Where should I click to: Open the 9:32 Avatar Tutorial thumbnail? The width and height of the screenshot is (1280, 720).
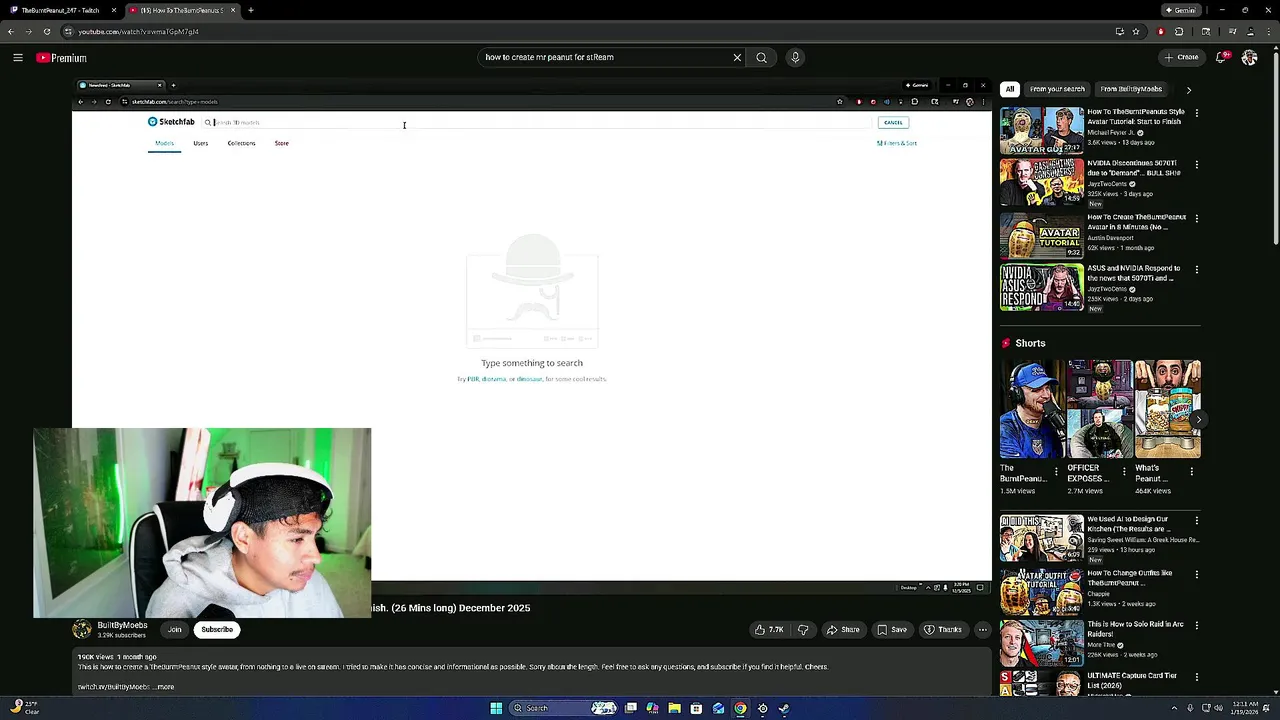pos(1041,236)
